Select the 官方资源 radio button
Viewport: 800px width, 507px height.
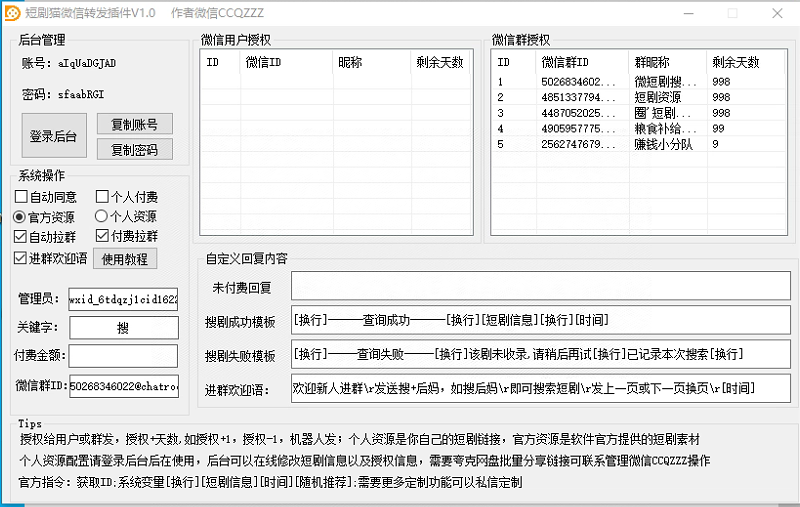tap(21, 216)
